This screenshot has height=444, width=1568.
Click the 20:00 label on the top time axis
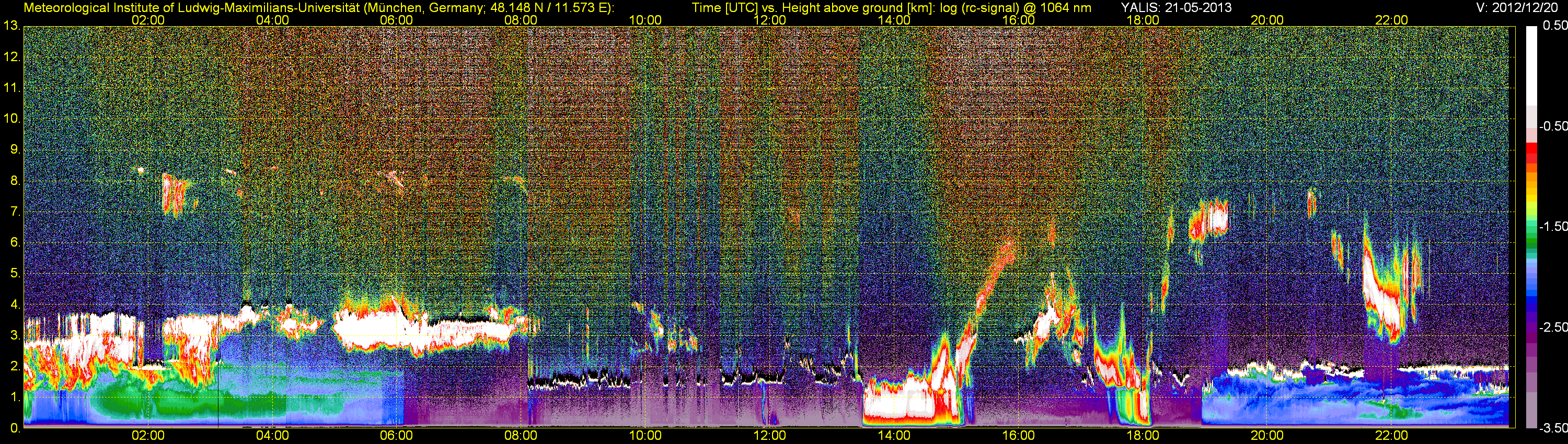click(x=1267, y=20)
